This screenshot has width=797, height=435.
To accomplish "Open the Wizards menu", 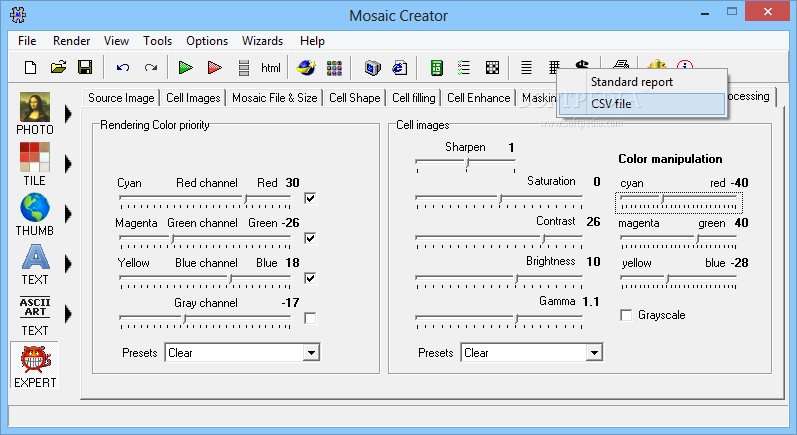I will [x=262, y=41].
